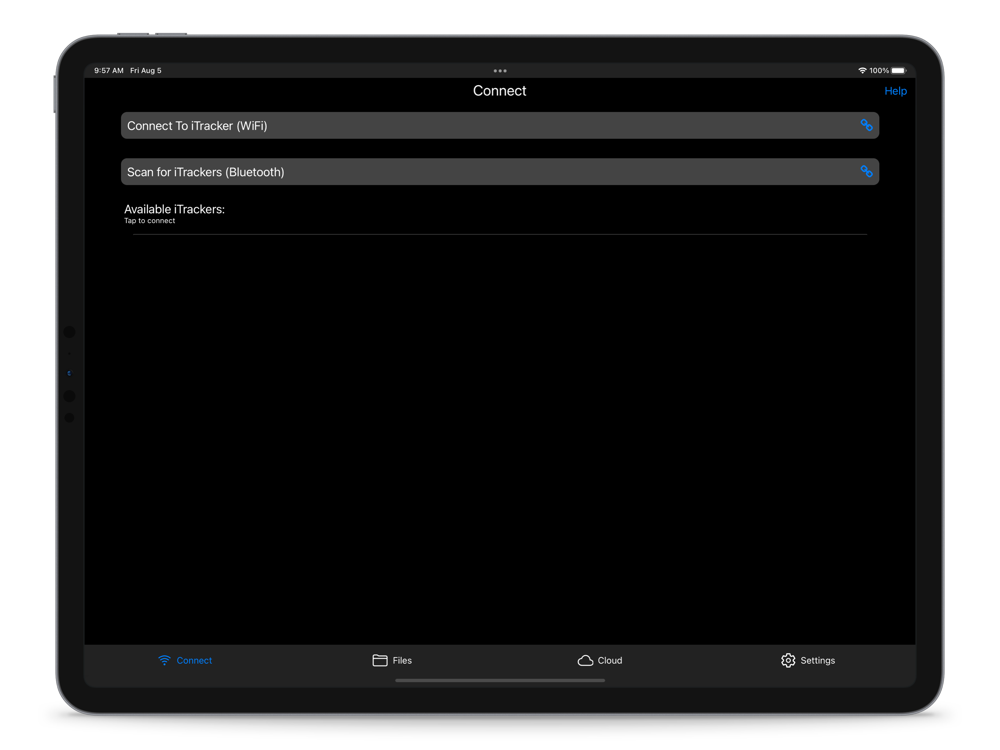Click the 9:57 AM time display
The image size is (1000, 750).
(x=109, y=70)
